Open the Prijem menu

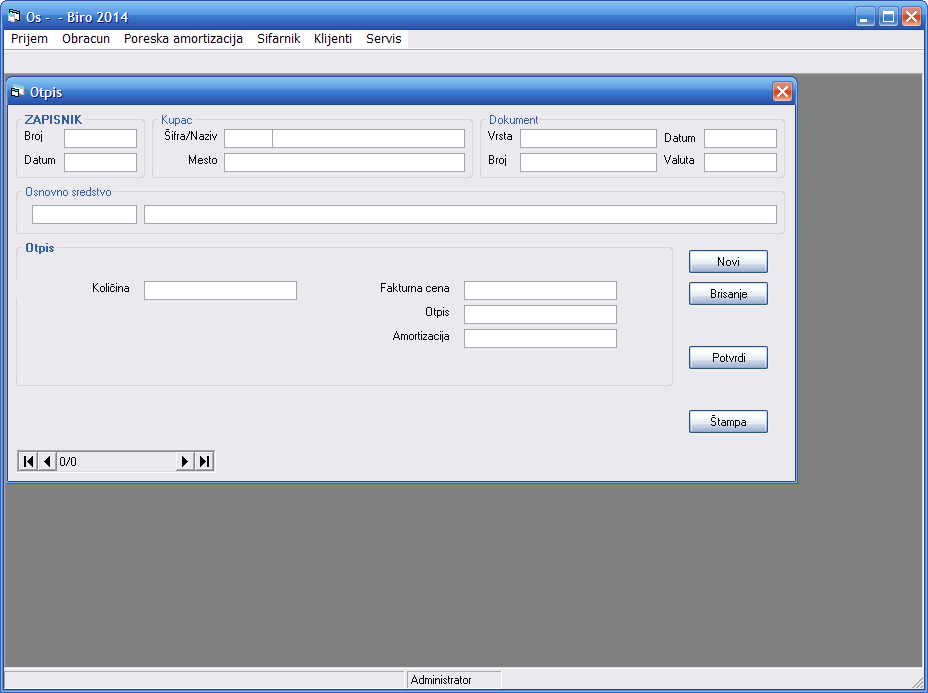click(x=29, y=39)
